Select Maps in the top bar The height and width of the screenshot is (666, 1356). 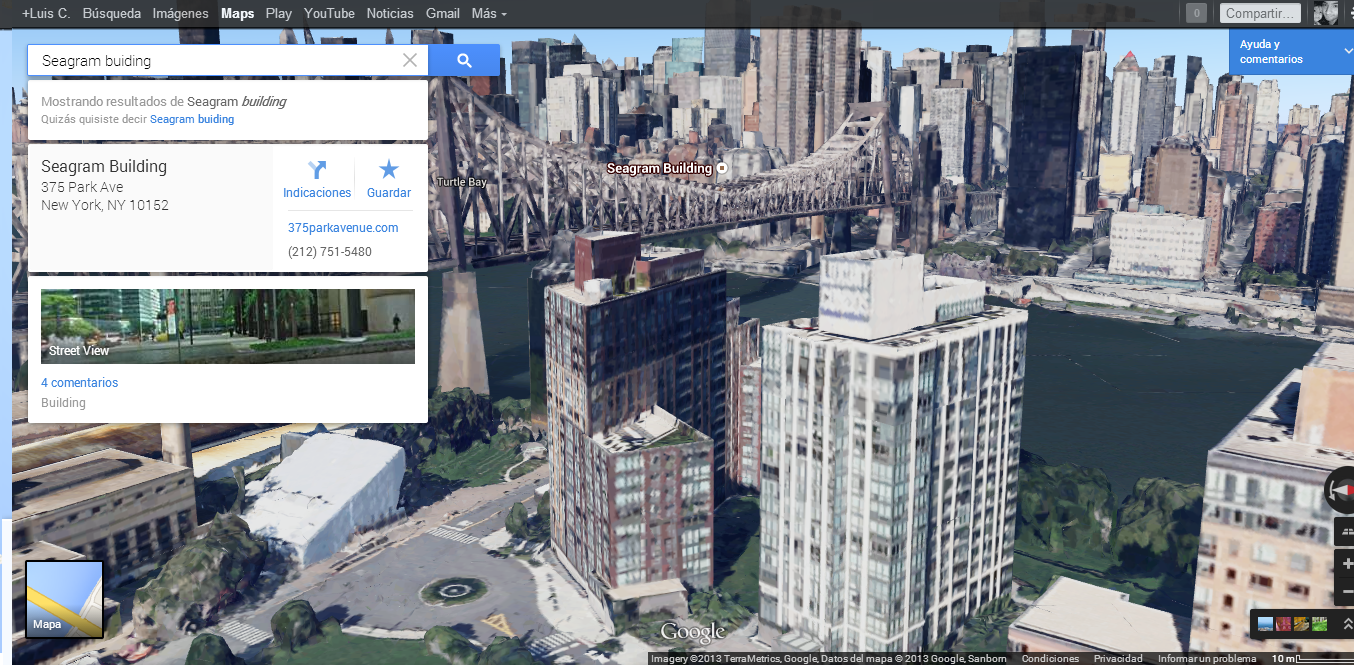coord(237,14)
